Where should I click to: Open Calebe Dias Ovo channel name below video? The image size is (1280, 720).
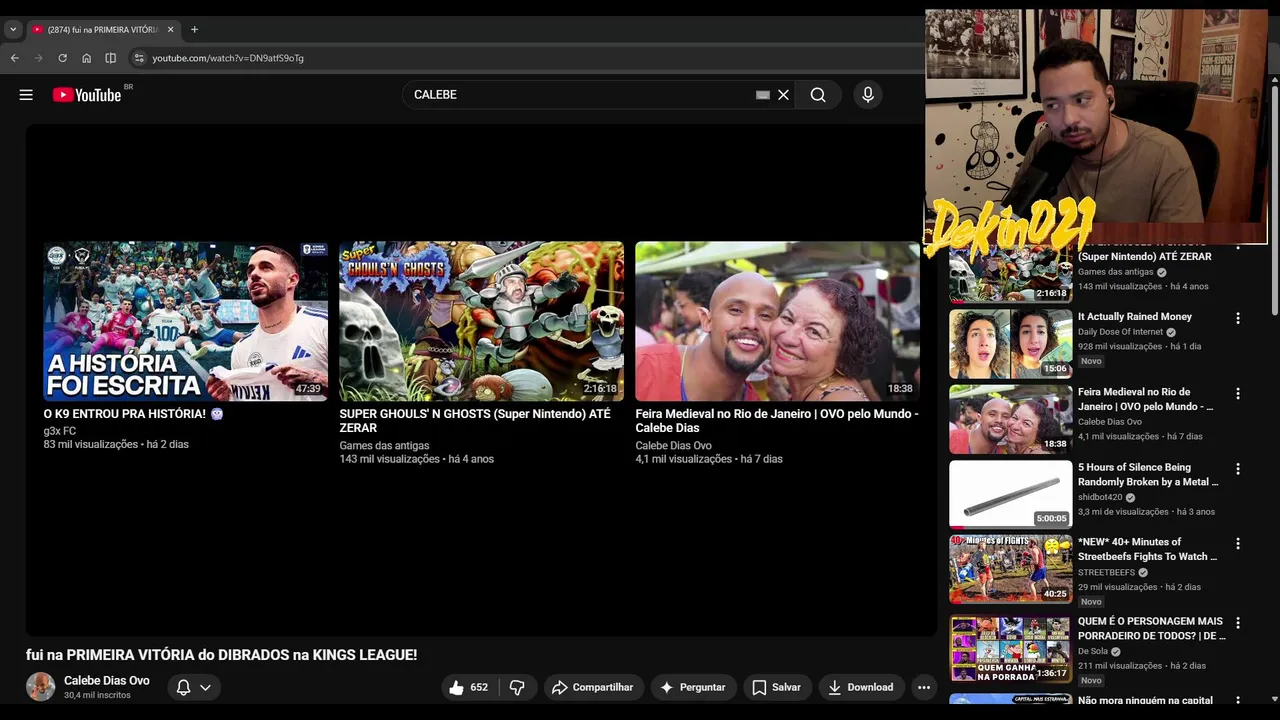pyautogui.click(x=107, y=681)
